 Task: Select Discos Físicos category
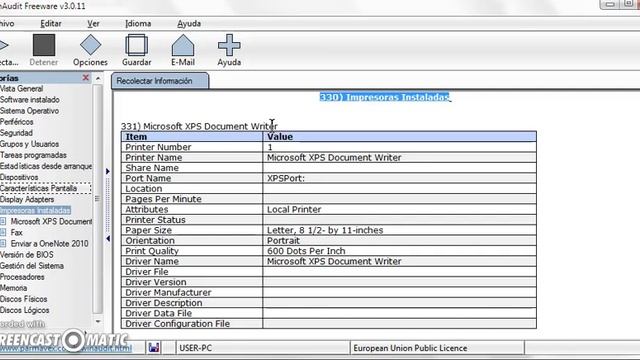24,299
